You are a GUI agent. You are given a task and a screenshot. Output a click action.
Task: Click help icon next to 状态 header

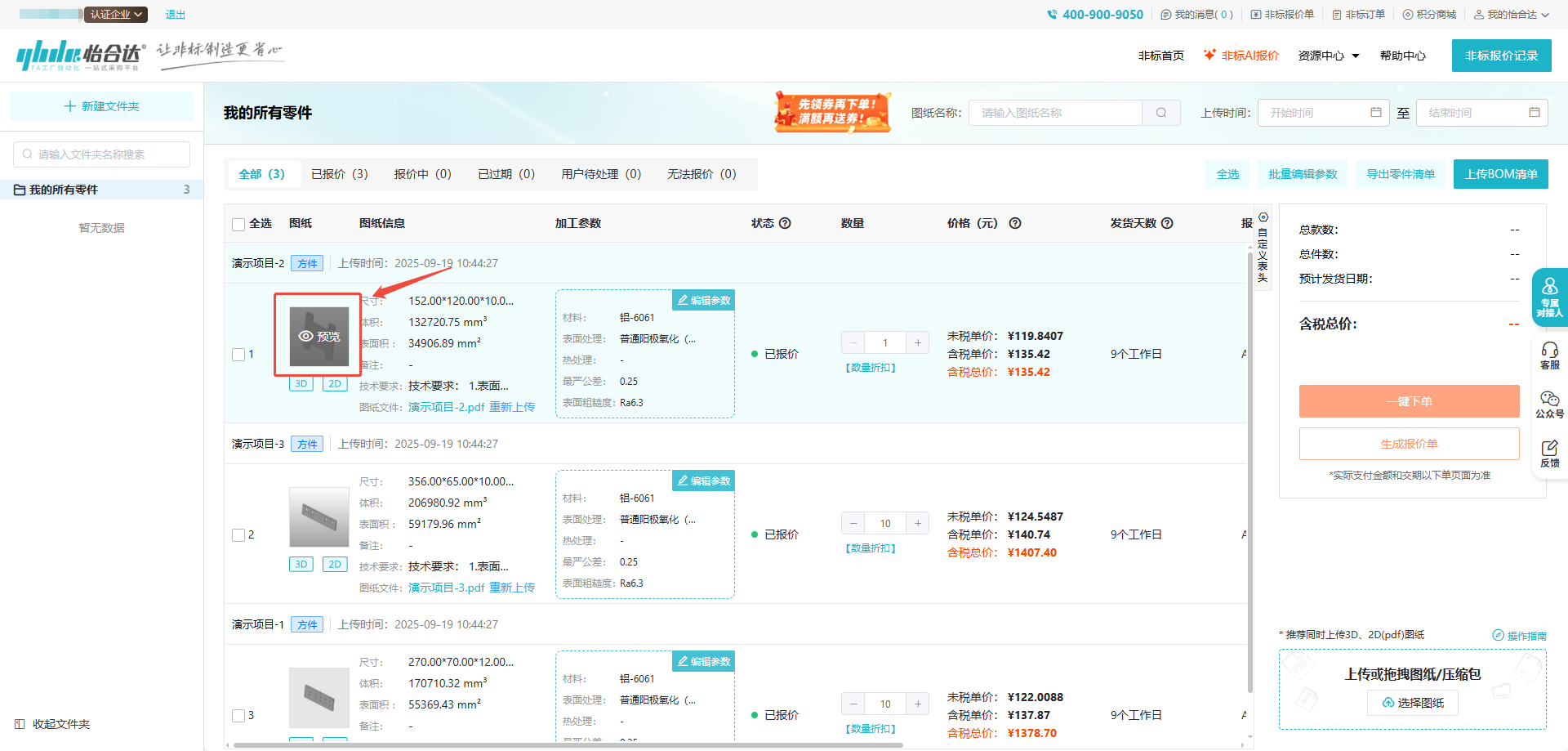pyautogui.click(x=785, y=223)
